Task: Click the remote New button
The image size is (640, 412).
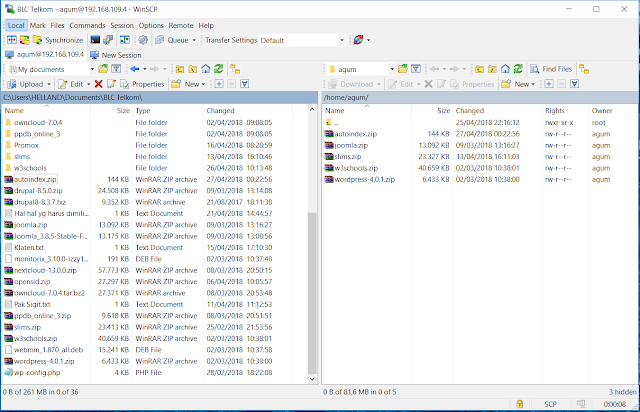Action: [518, 84]
